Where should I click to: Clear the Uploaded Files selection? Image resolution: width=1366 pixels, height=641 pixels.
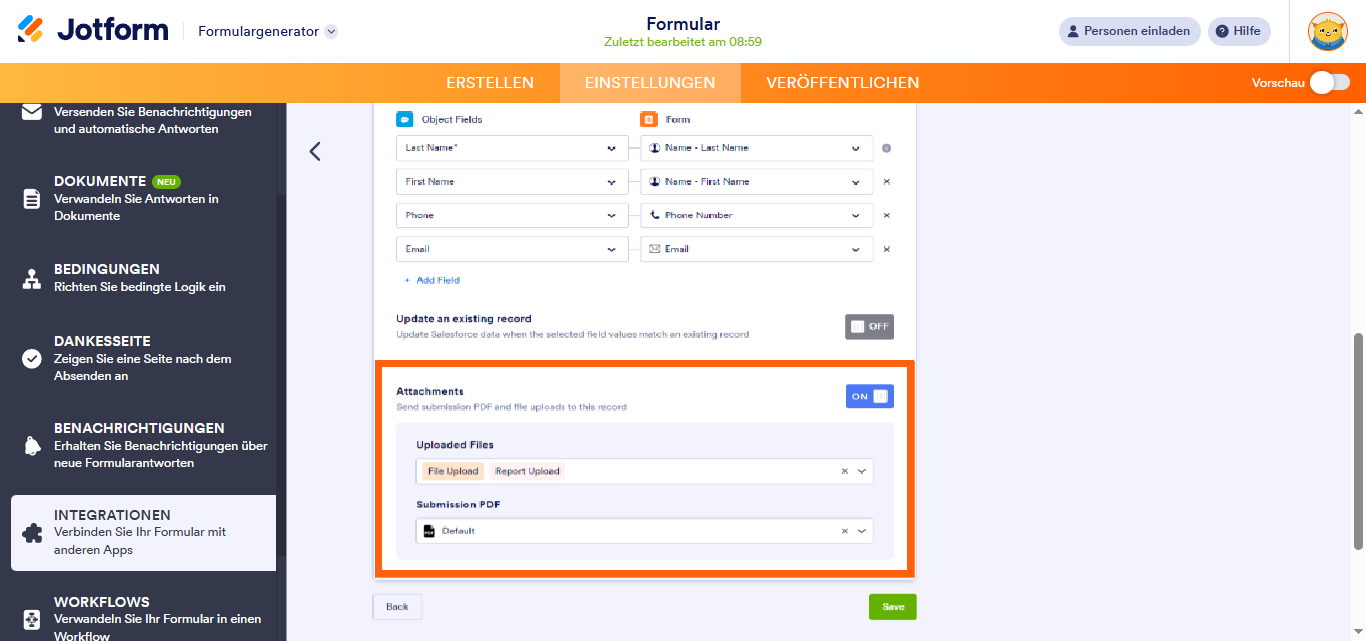844,471
